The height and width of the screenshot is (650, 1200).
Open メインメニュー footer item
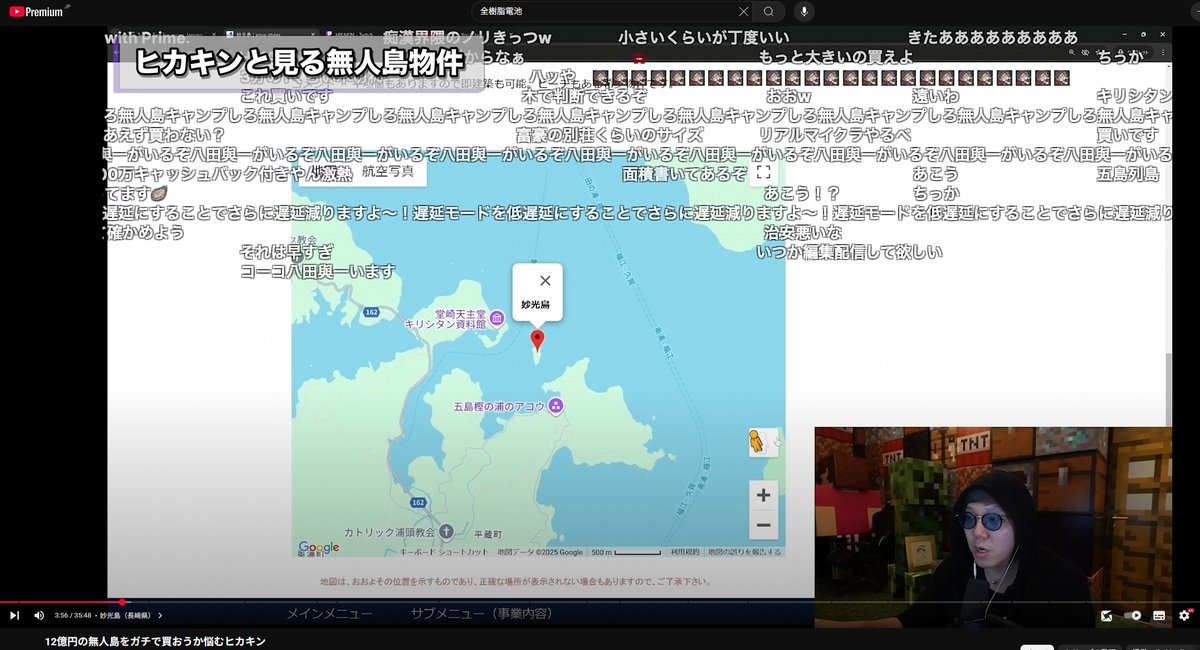(330, 613)
